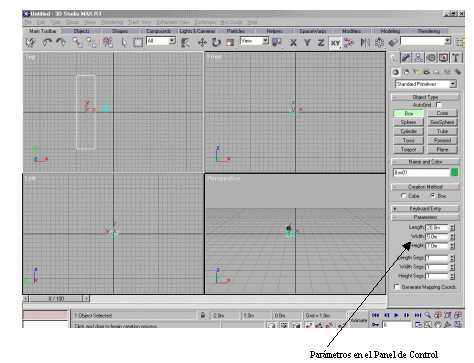This screenshot has width=474, height=363.
Task: Click the Mirror selected objects icon
Action: (365, 43)
